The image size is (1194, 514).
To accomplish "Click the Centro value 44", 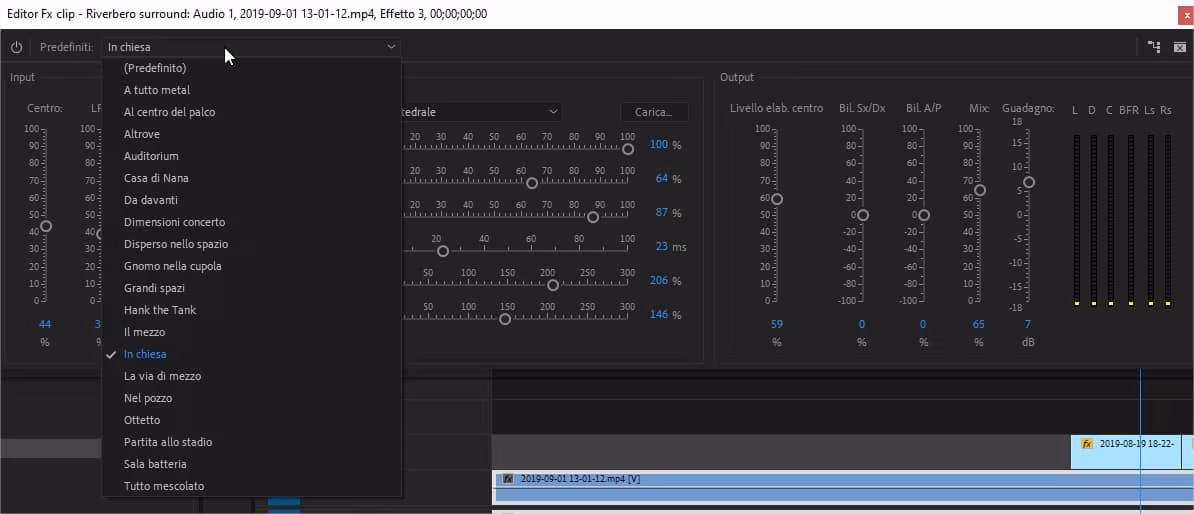I will (45, 324).
